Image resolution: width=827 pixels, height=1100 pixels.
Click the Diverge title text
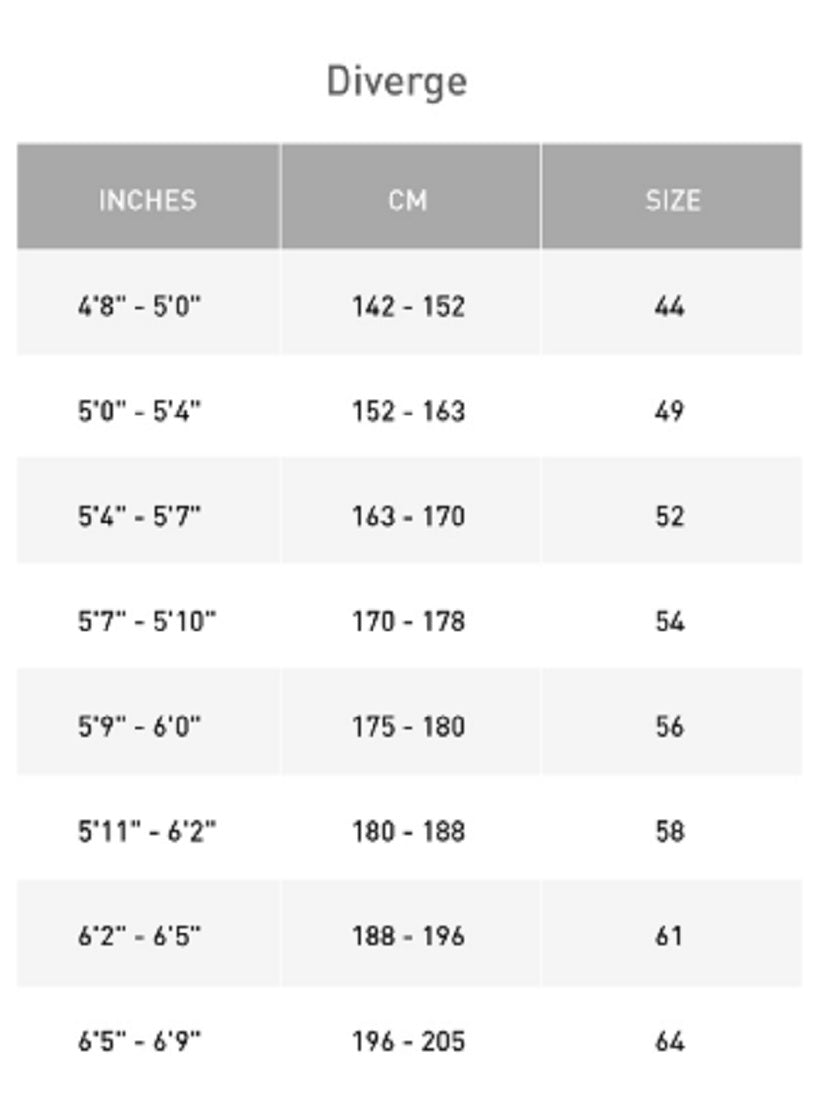tap(397, 81)
